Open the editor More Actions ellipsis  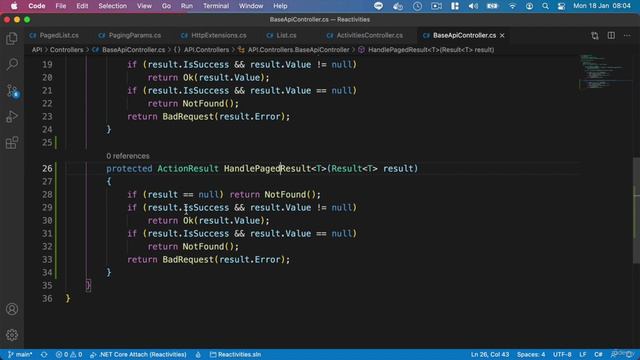[x=627, y=36]
